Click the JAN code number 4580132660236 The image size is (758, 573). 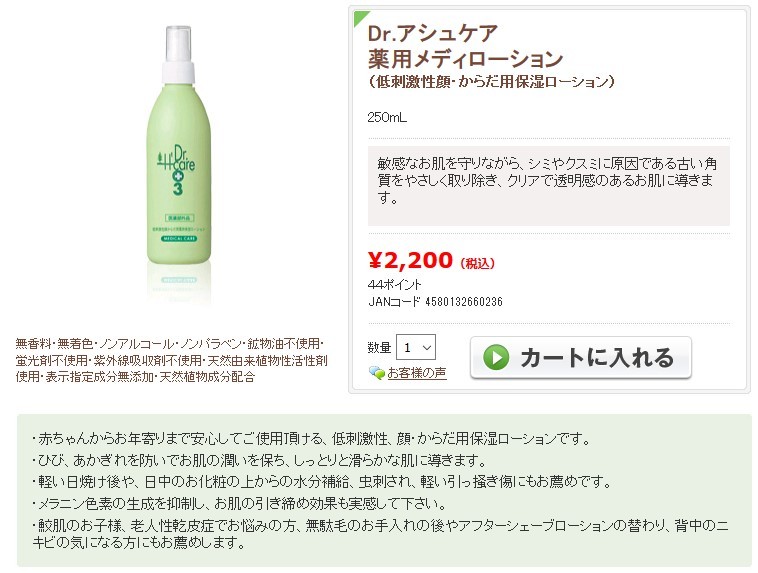point(464,302)
